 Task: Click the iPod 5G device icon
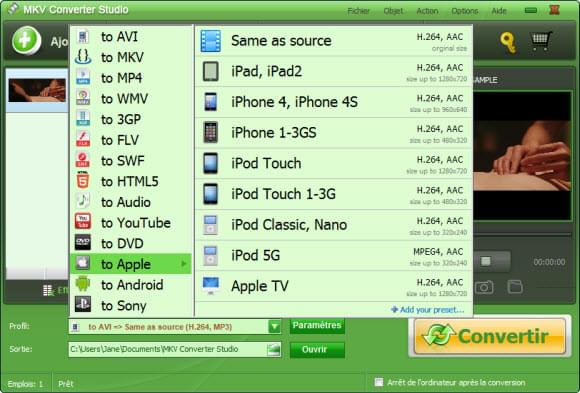pyautogui.click(x=210, y=255)
